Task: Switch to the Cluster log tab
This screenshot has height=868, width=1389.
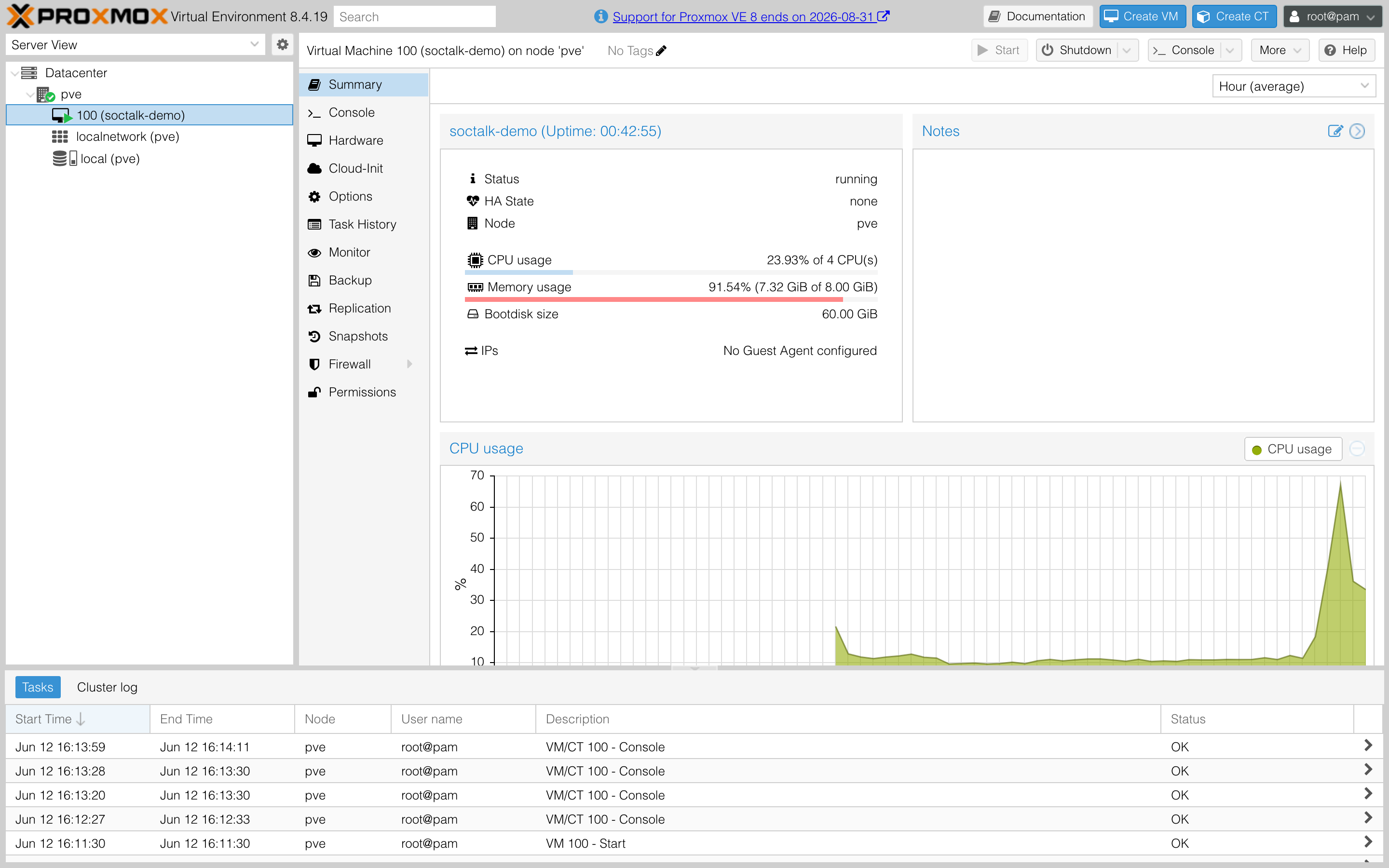Action: [x=108, y=687]
